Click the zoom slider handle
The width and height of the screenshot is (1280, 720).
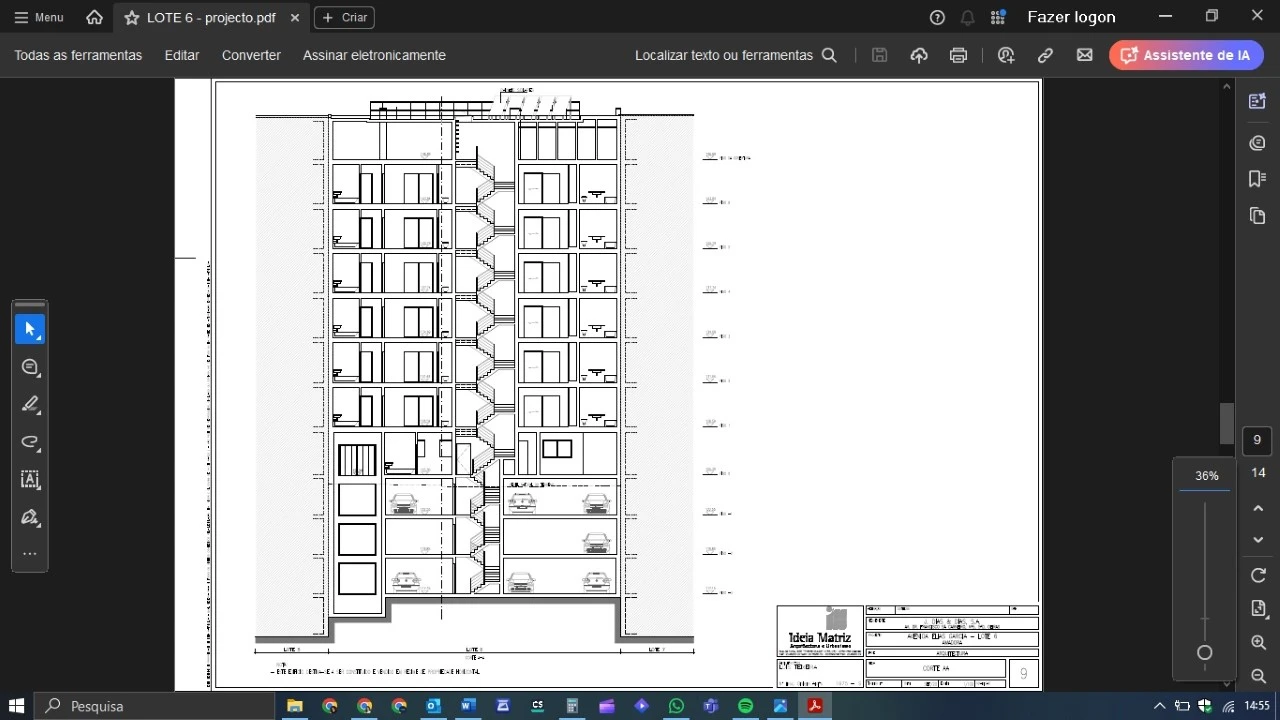click(x=1205, y=653)
